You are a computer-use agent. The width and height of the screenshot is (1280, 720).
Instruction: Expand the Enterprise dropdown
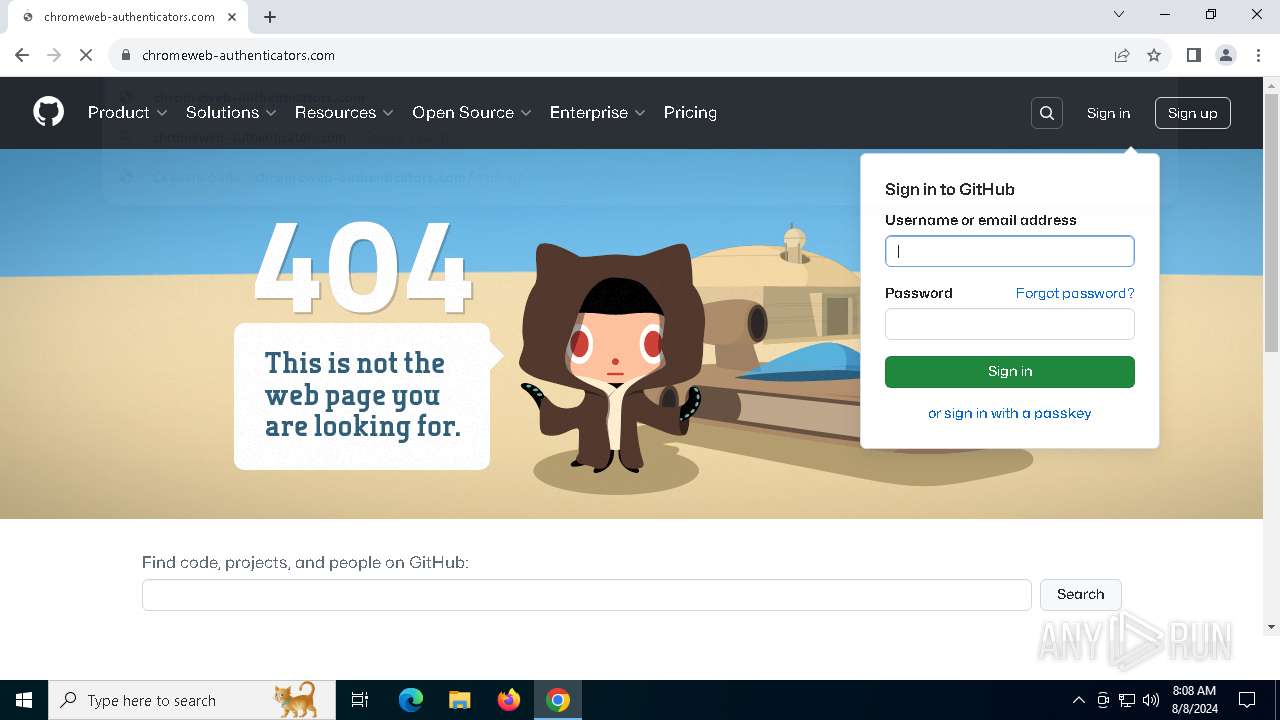coord(598,112)
